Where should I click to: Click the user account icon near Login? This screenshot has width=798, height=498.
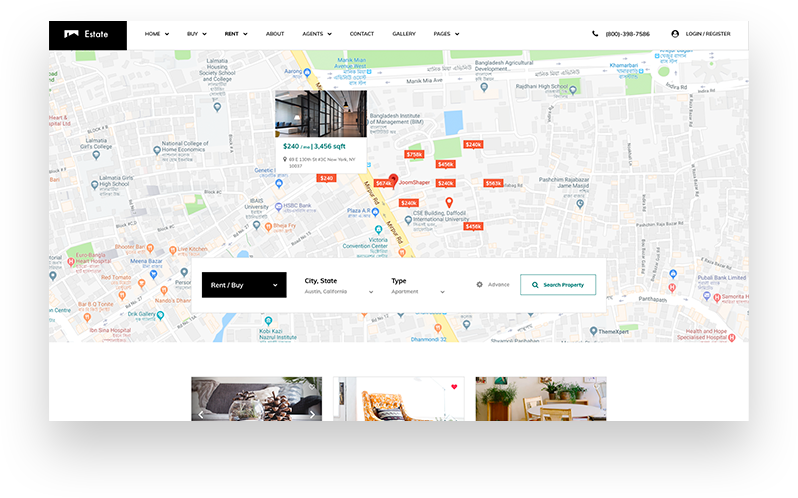(x=675, y=34)
